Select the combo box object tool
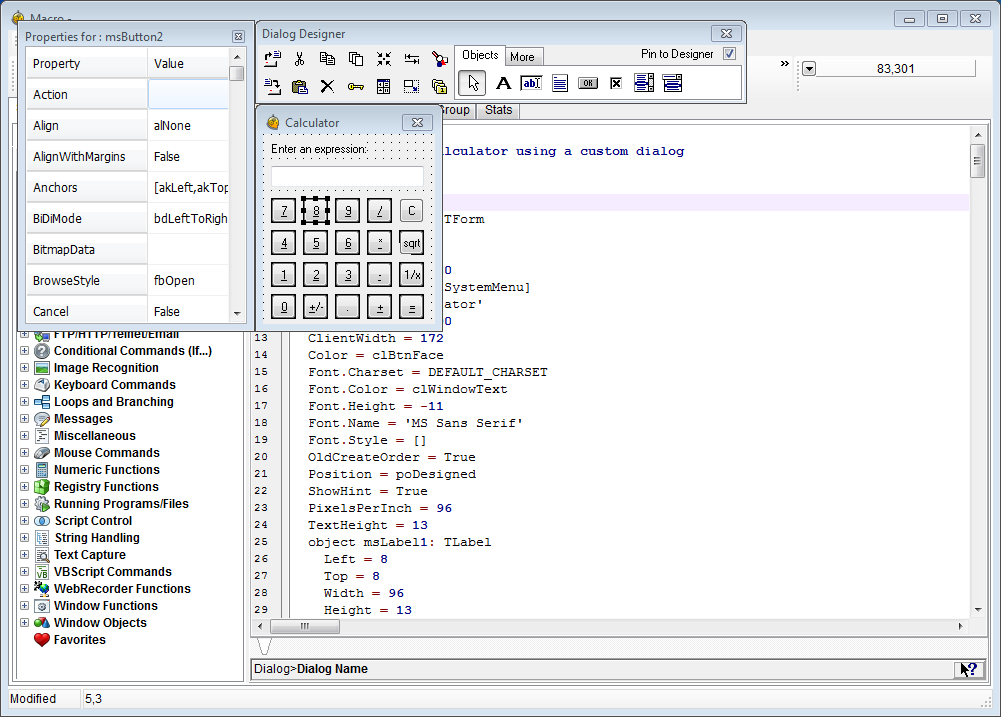Viewport: 1001px width, 717px height. pyautogui.click(x=672, y=83)
